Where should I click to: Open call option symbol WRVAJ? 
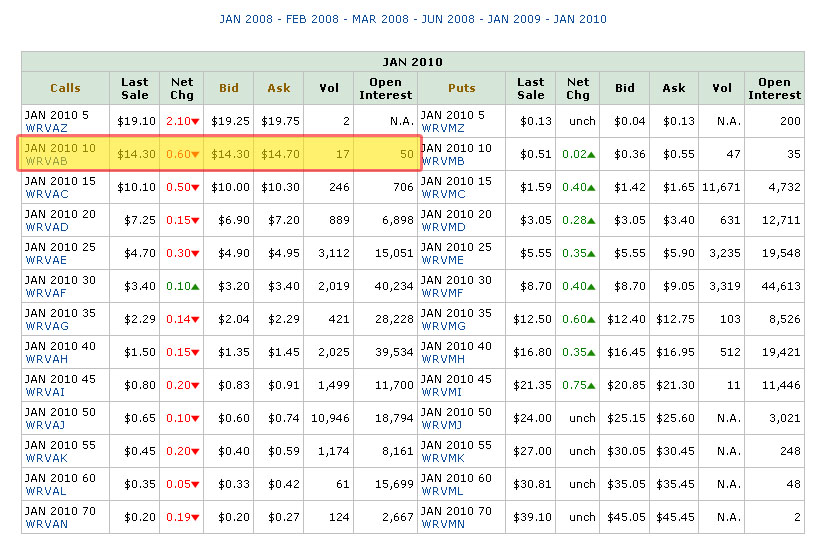[x=47, y=425]
